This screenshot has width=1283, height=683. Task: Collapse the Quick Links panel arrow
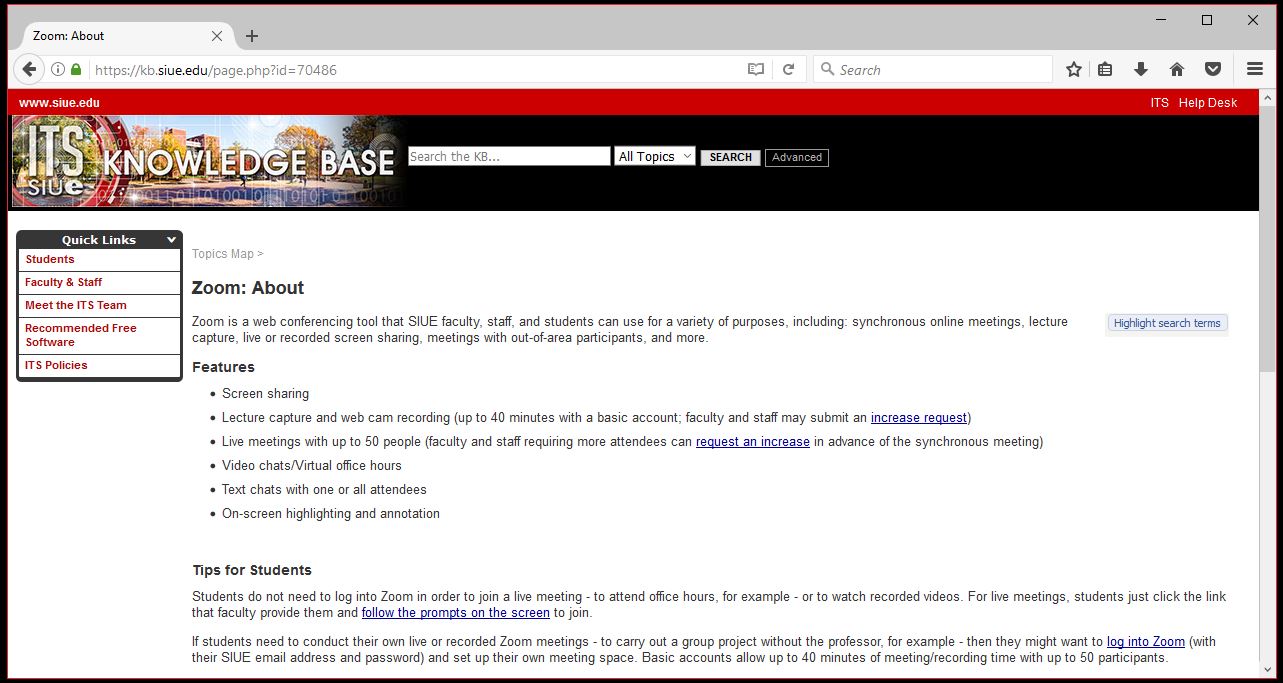pos(171,240)
